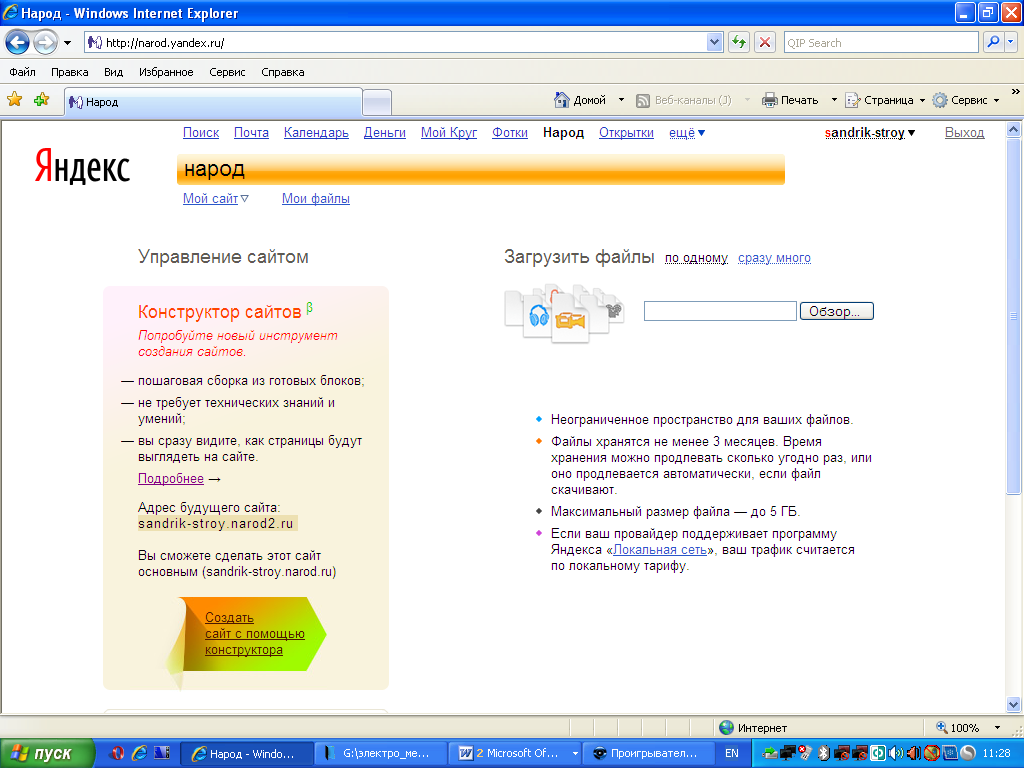Open the Поиск link
This screenshot has width=1024, height=768.
click(x=201, y=133)
